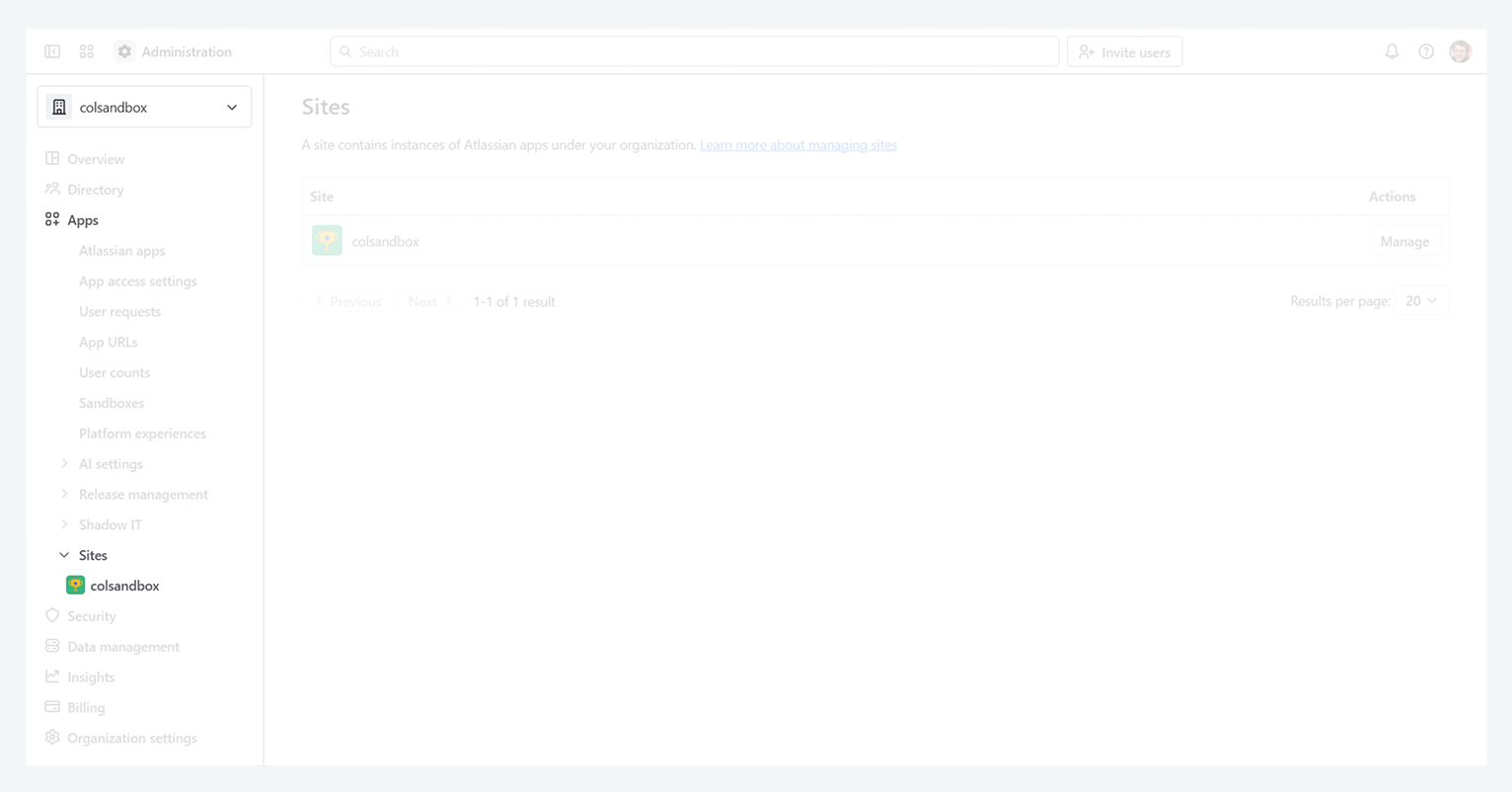Click the Administration label
Viewport: 1512px width, 792px height.
point(187,51)
